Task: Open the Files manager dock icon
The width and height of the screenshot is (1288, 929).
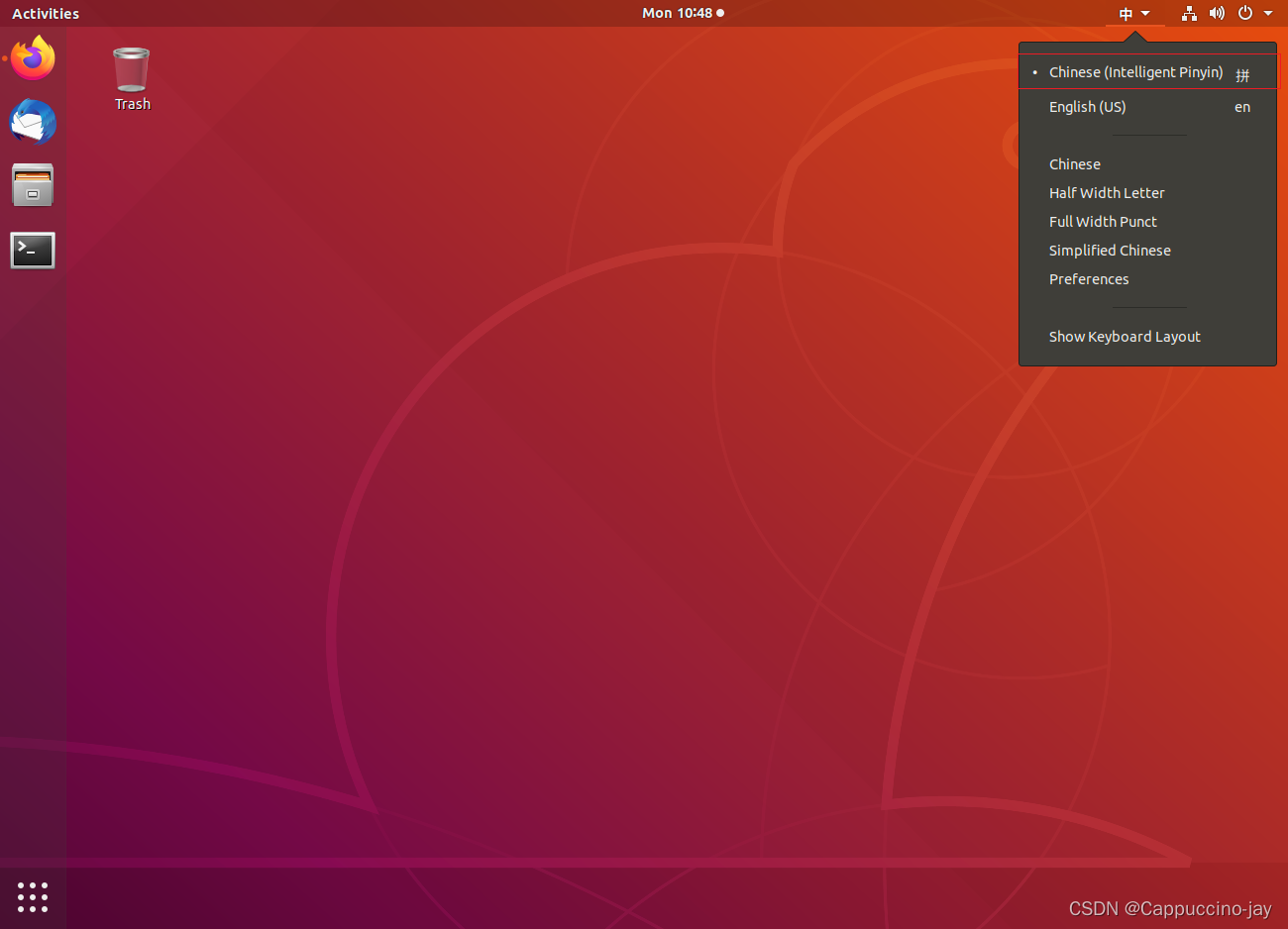Action: click(33, 185)
